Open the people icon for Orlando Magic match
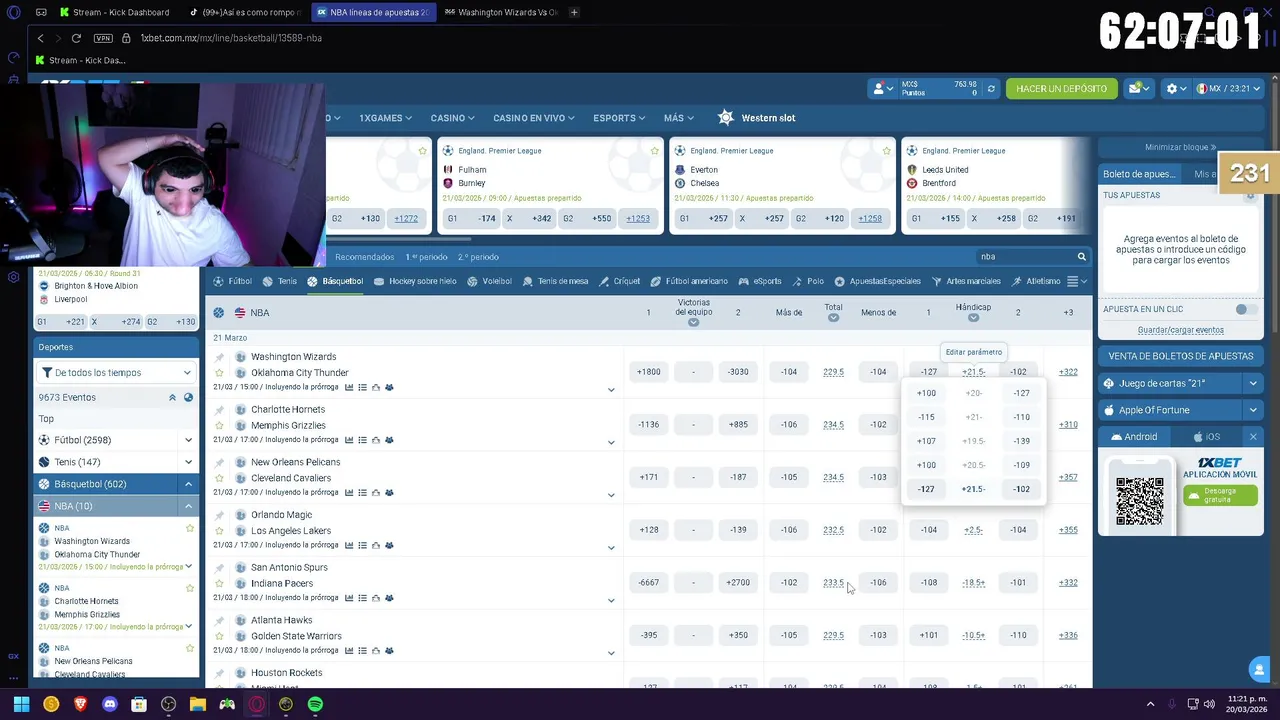The width and height of the screenshot is (1280, 720). (x=389, y=546)
